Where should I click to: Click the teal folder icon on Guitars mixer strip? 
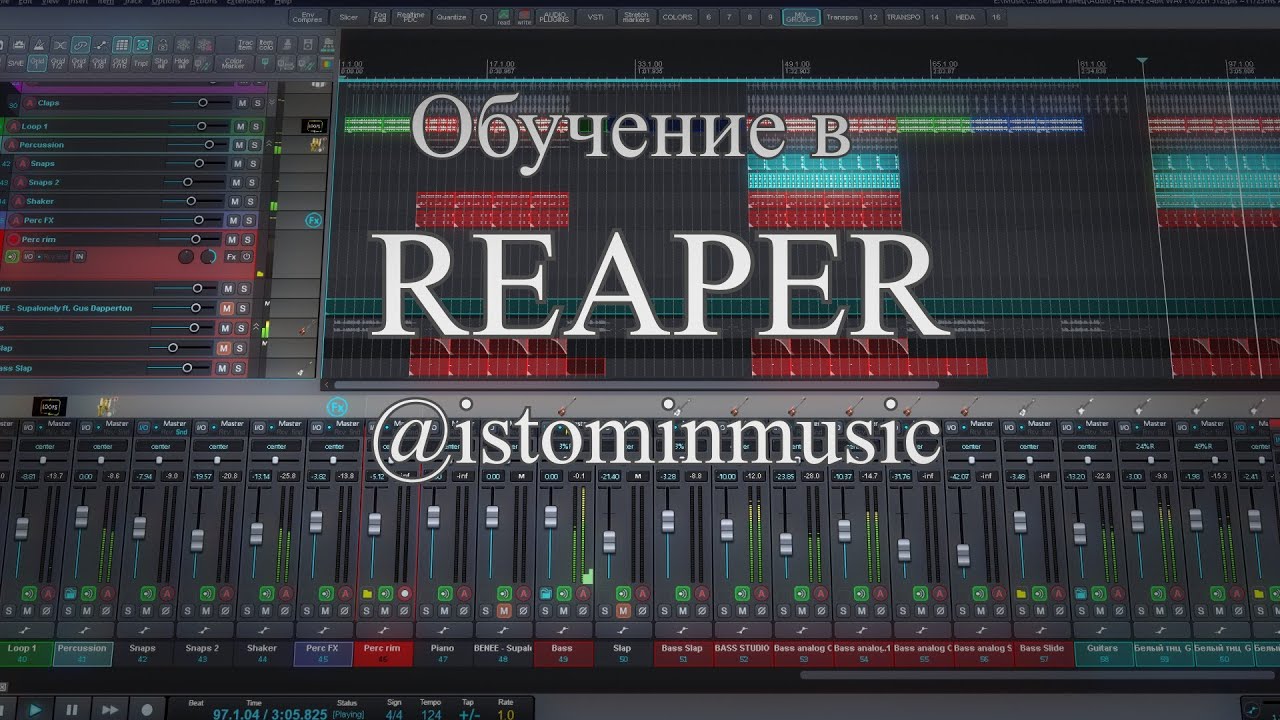[x=1081, y=593]
